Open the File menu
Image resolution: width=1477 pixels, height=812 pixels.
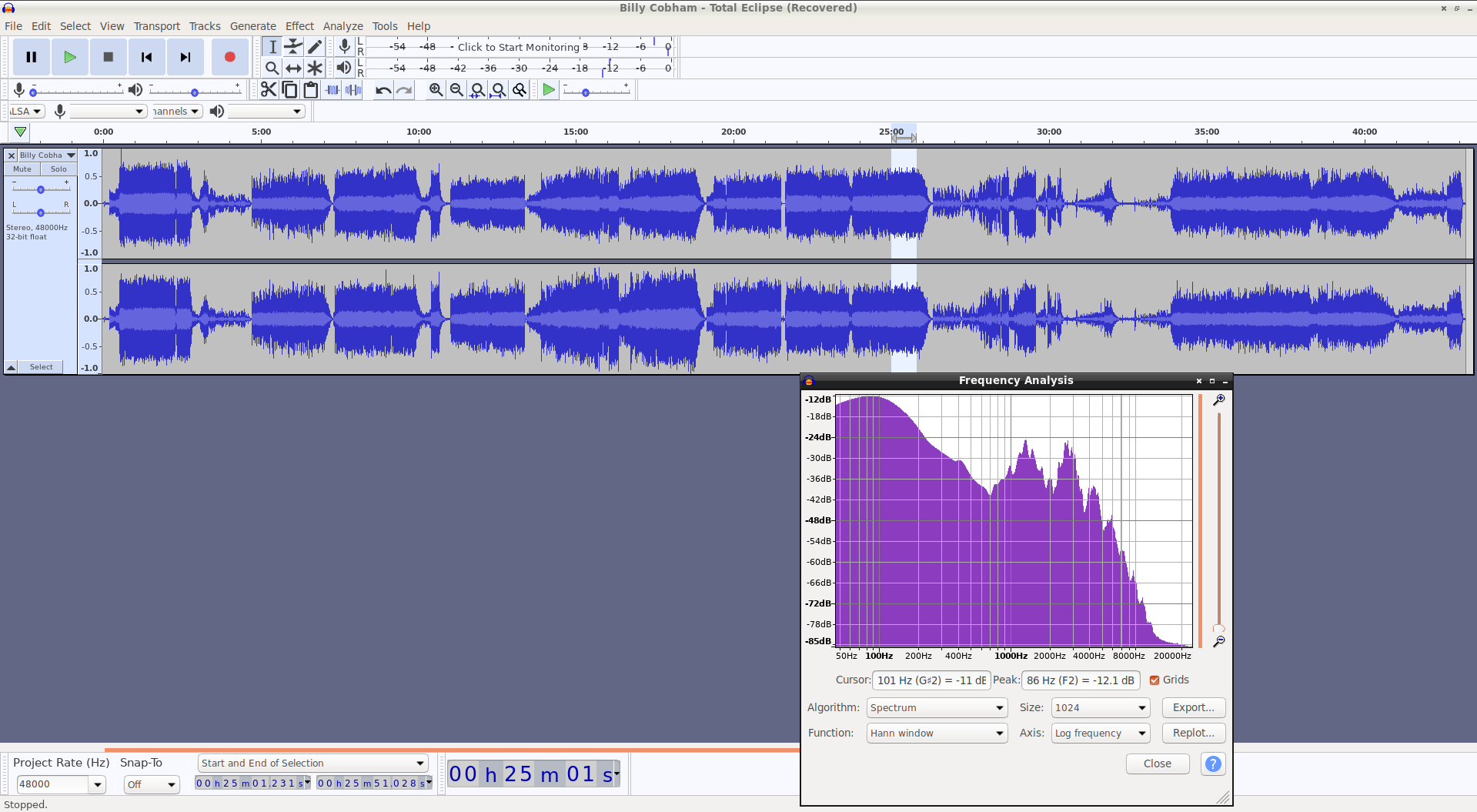click(13, 26)
